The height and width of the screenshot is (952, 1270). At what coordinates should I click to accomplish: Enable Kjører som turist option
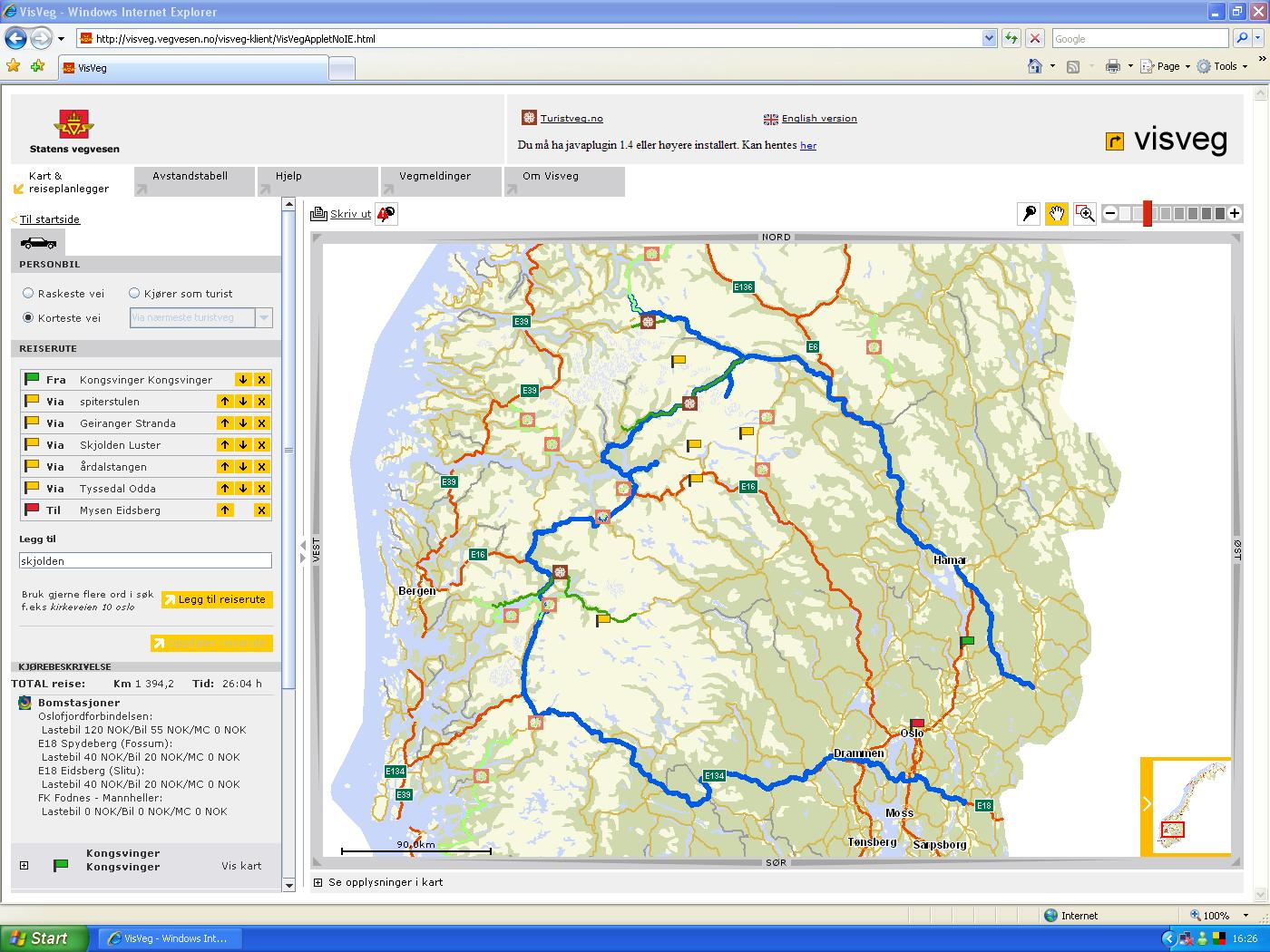click(134, 294)
